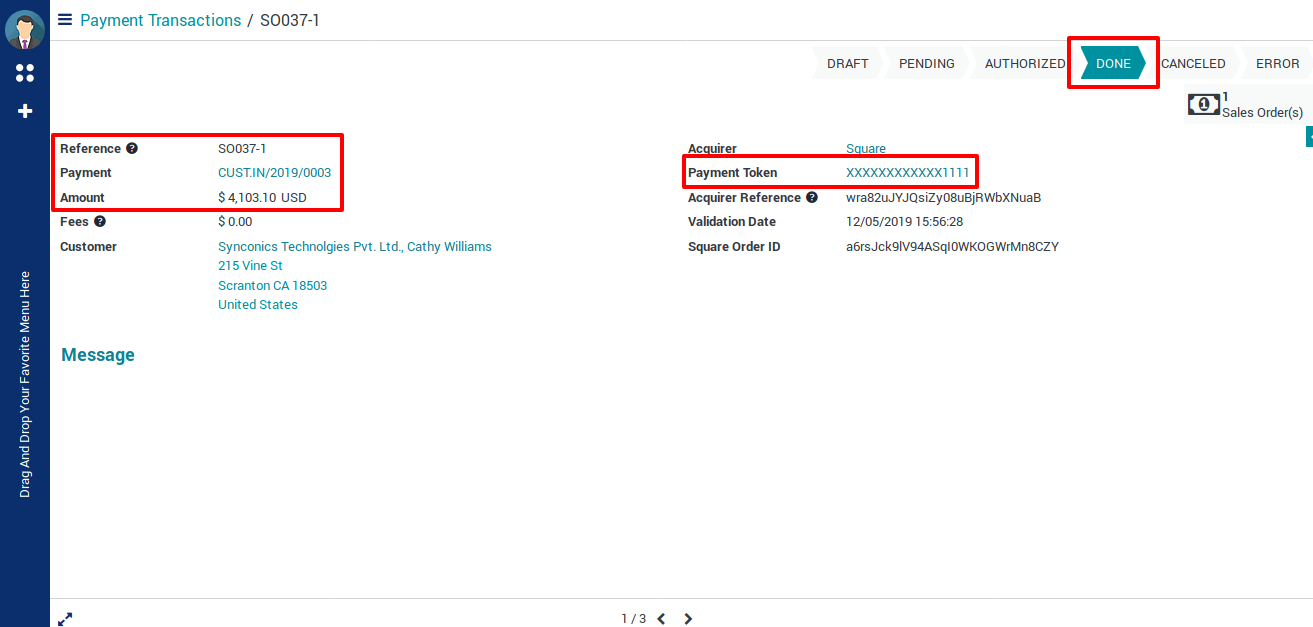Select the ERROR status stage

[x=1277, y=63]
